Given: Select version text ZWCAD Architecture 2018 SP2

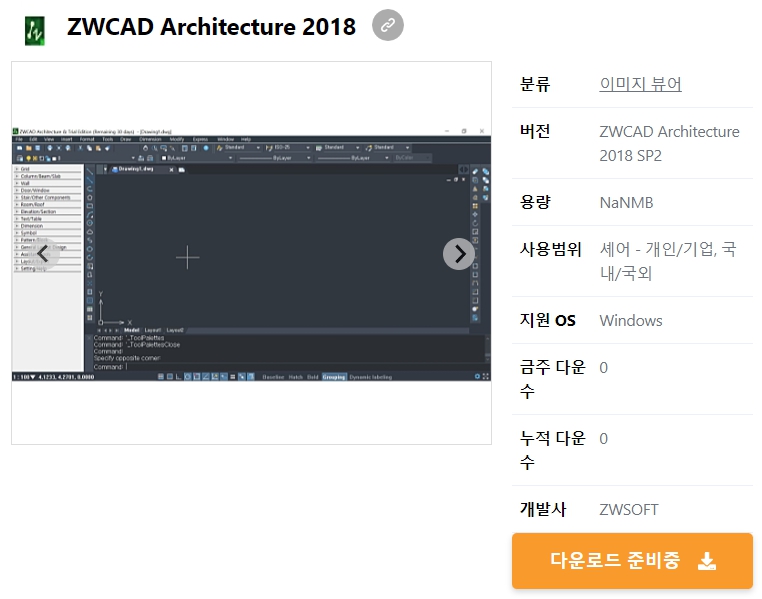Looking at the screenshot, I should click(669, 143).
